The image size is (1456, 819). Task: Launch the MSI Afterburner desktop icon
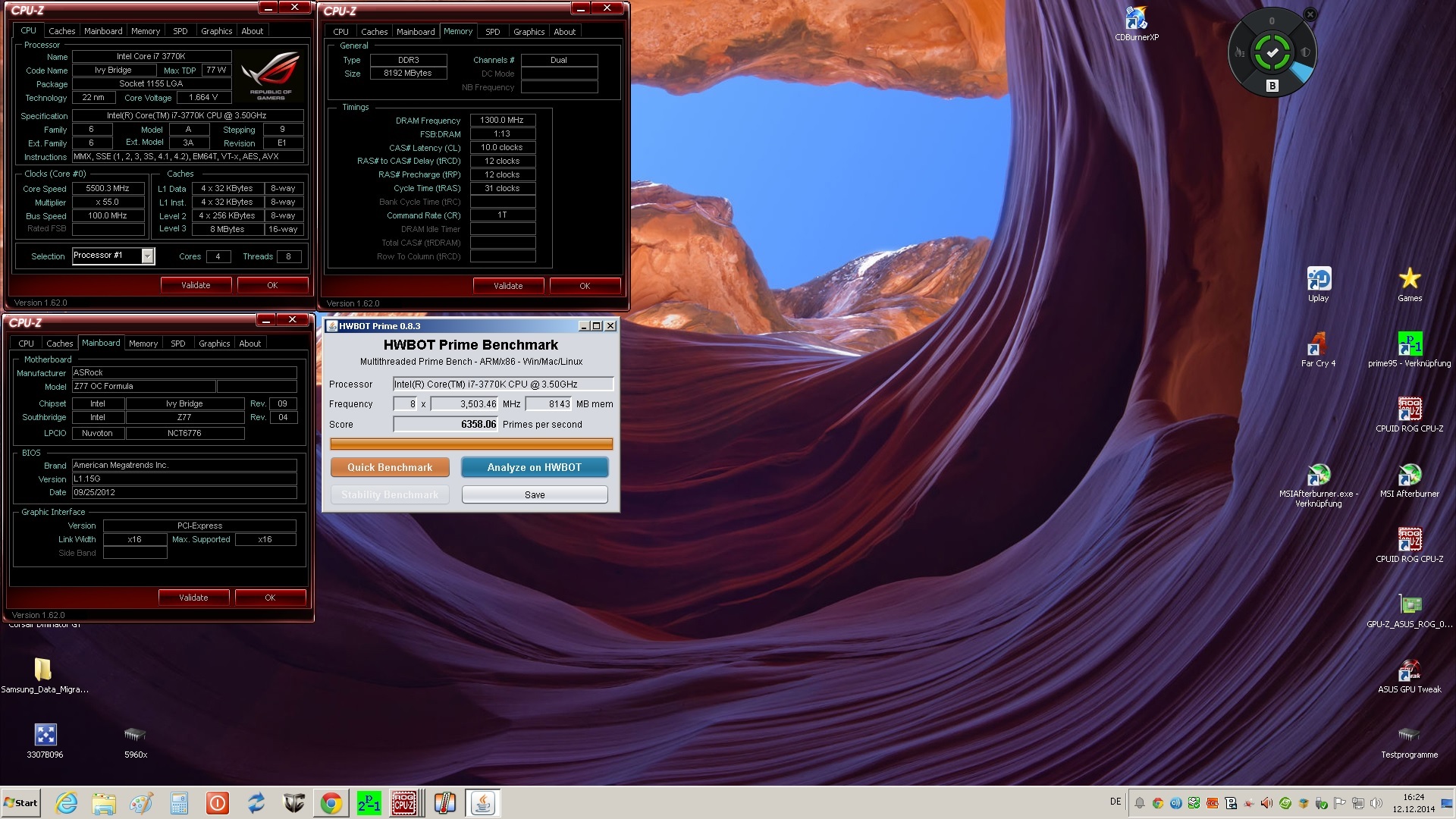(x=1409, y=480)
